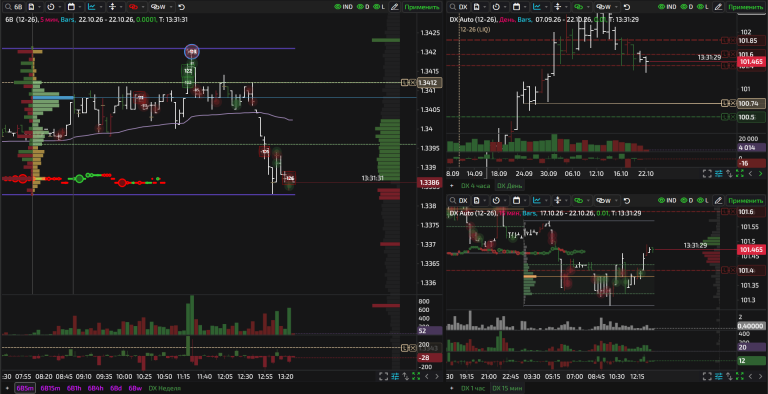Click the circled 128 marker at 6B high
This screenshot has width=768, height=394.
[x=192, y=51]
